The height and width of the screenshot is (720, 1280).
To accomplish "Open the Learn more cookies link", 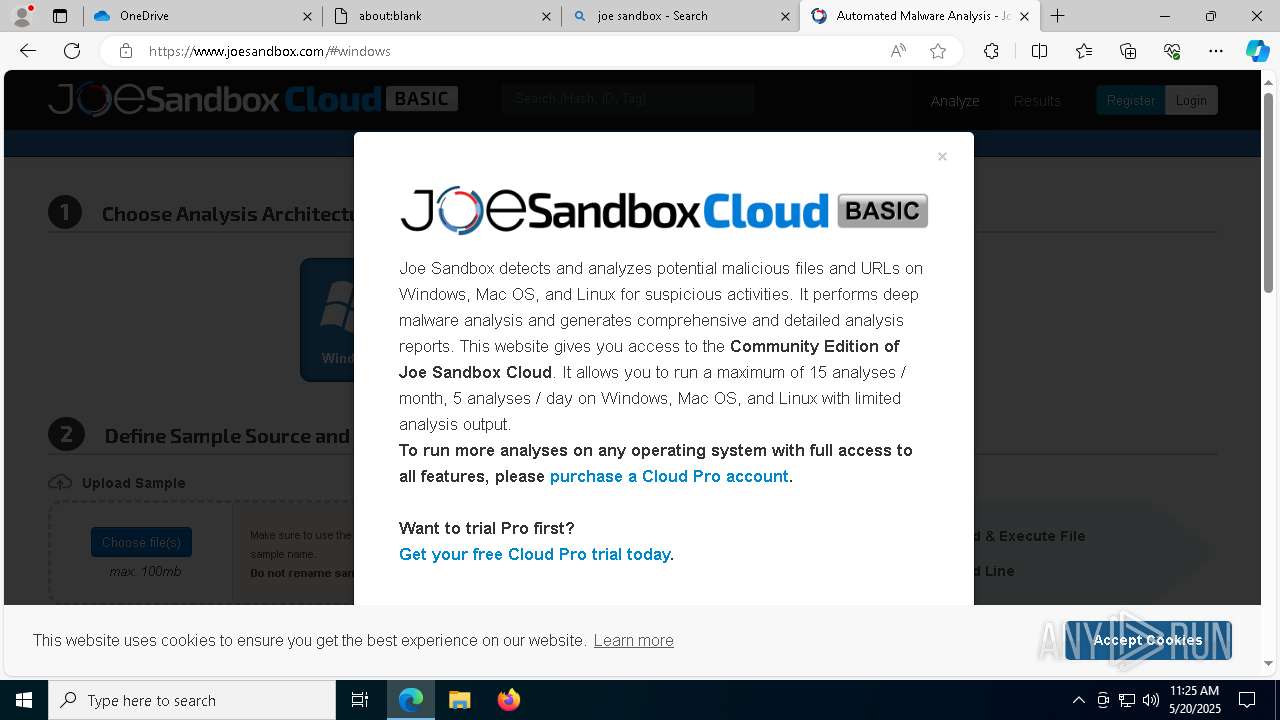I will pyautogui.click(x=633, y=640).
